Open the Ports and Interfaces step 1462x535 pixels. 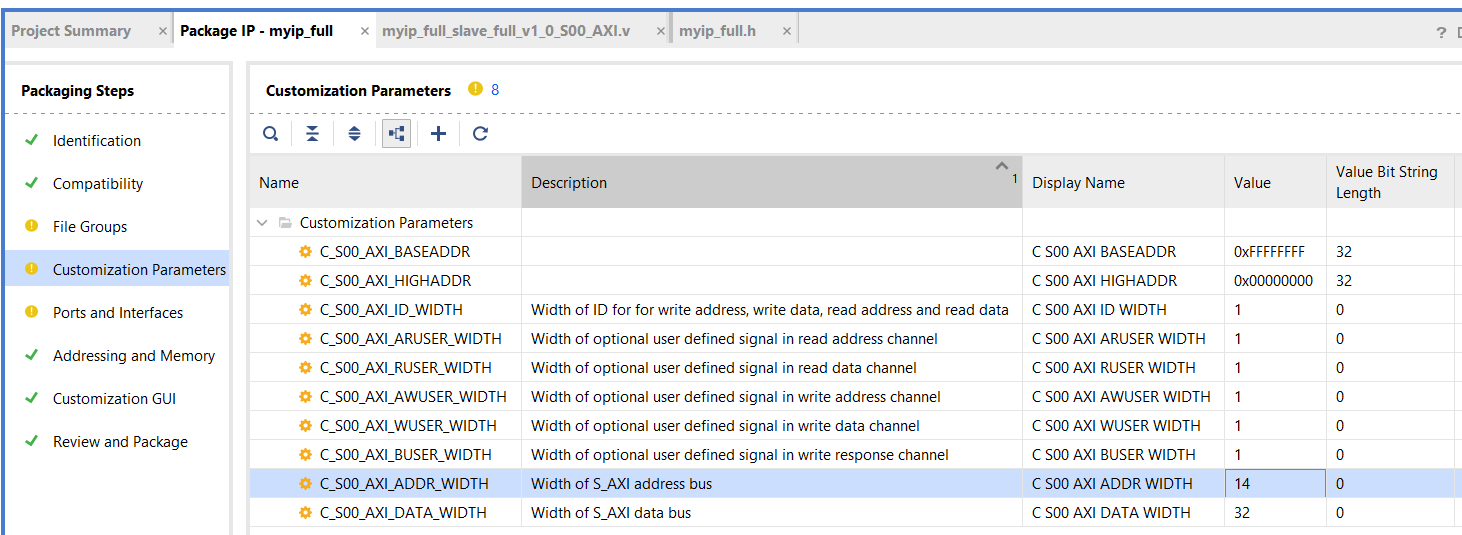(x=118, y=313)
